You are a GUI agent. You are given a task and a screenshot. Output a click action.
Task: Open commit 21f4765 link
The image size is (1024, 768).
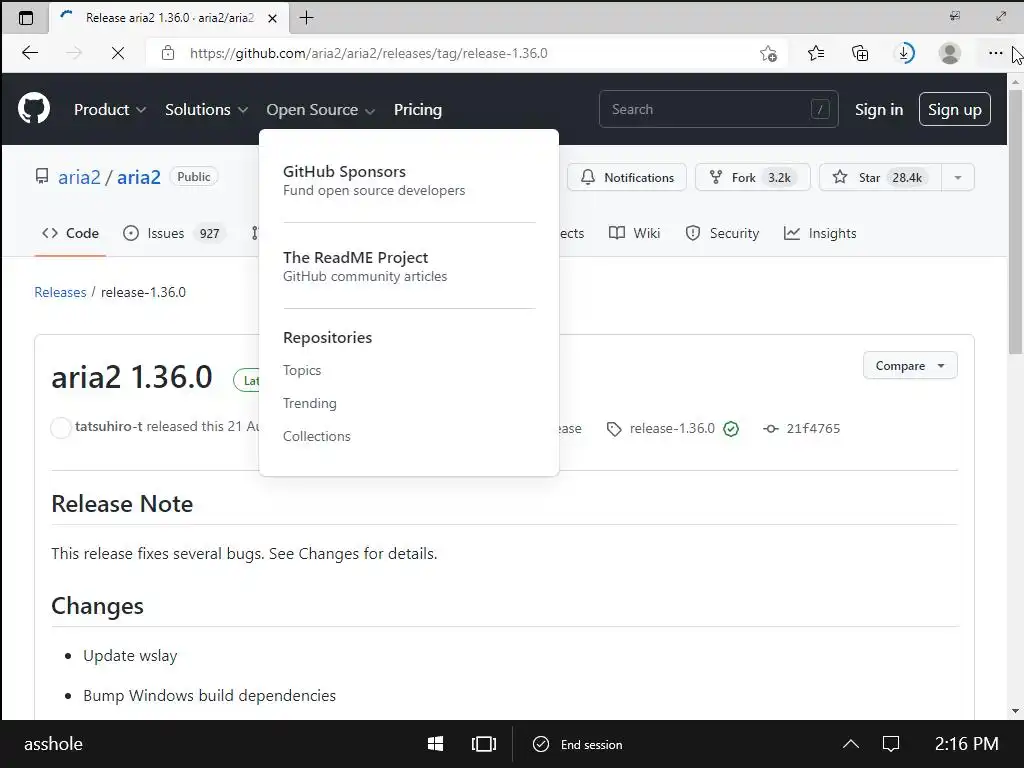tap(813, 428)
